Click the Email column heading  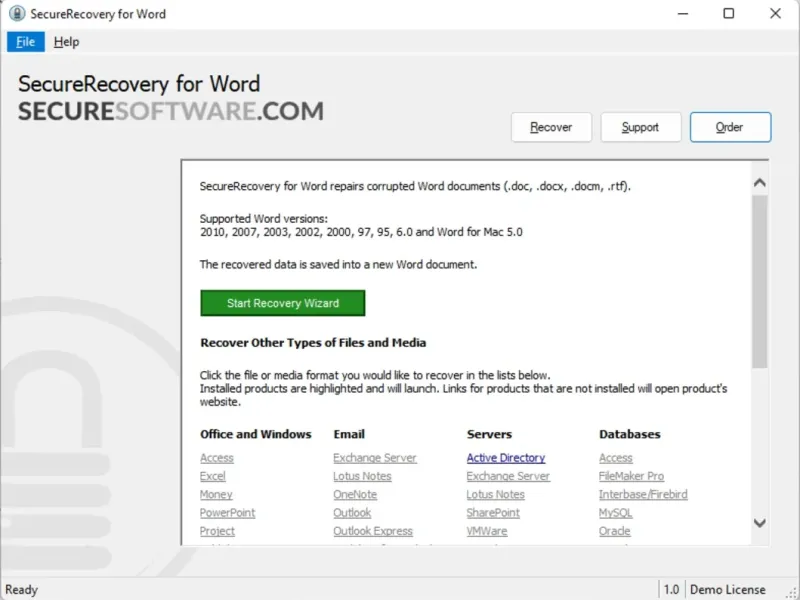[x=349, y=434]
